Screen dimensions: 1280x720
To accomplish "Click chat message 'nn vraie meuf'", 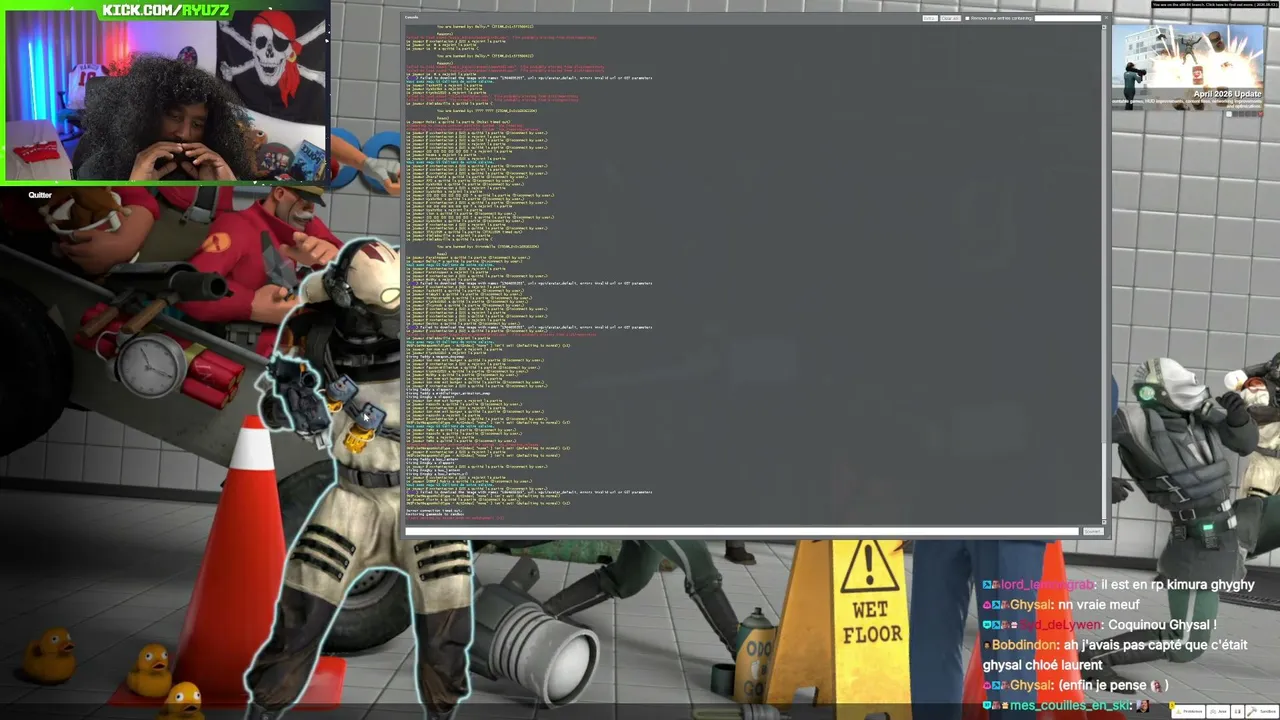I will click(1098, 605).
